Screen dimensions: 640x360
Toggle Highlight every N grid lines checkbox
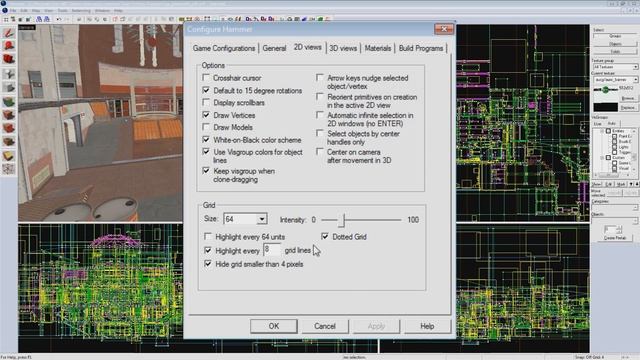coord(208,250)
